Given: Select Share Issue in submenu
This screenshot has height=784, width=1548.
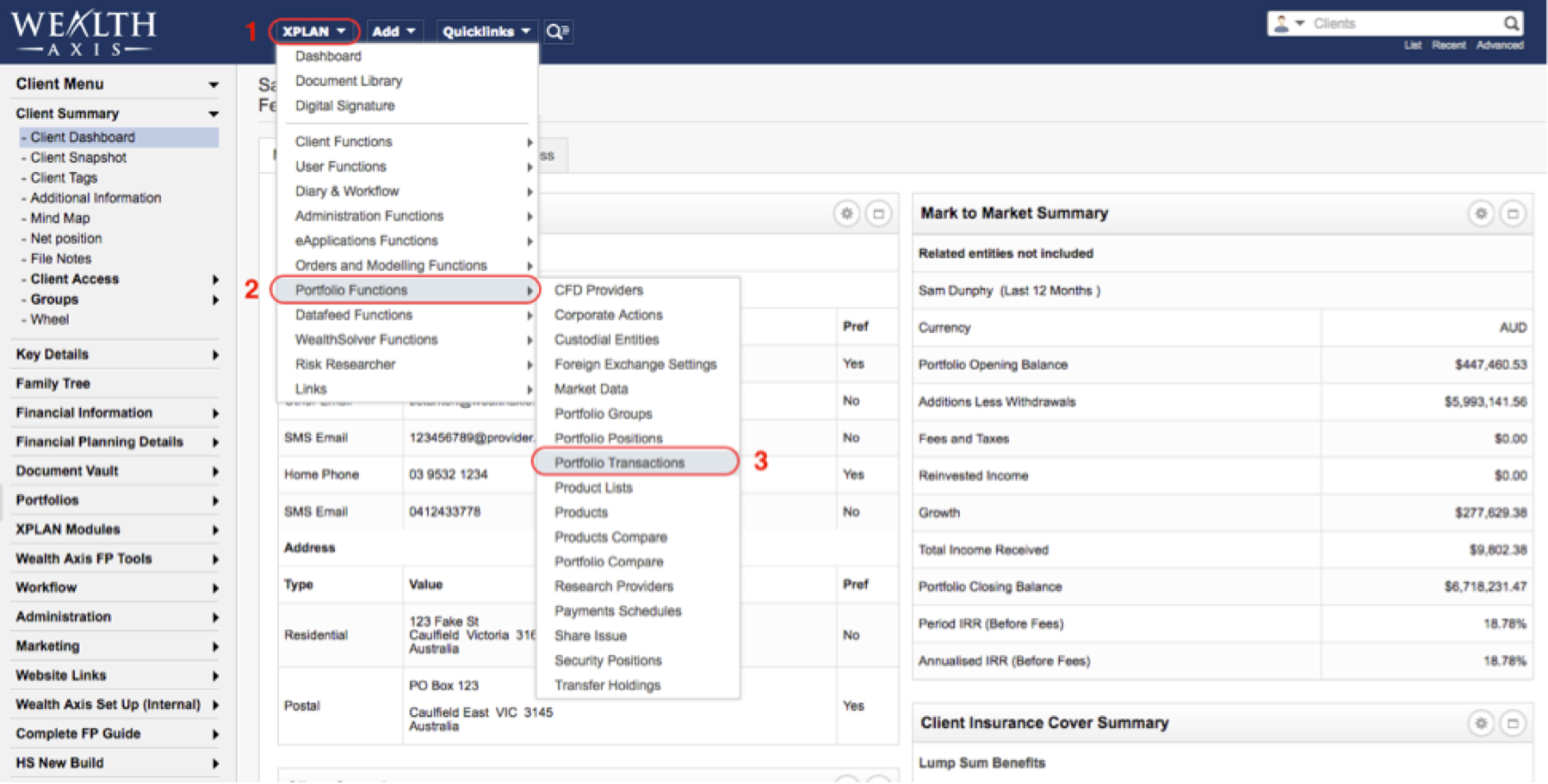Looking at the screenshot, I should click(x=591, y=636).
